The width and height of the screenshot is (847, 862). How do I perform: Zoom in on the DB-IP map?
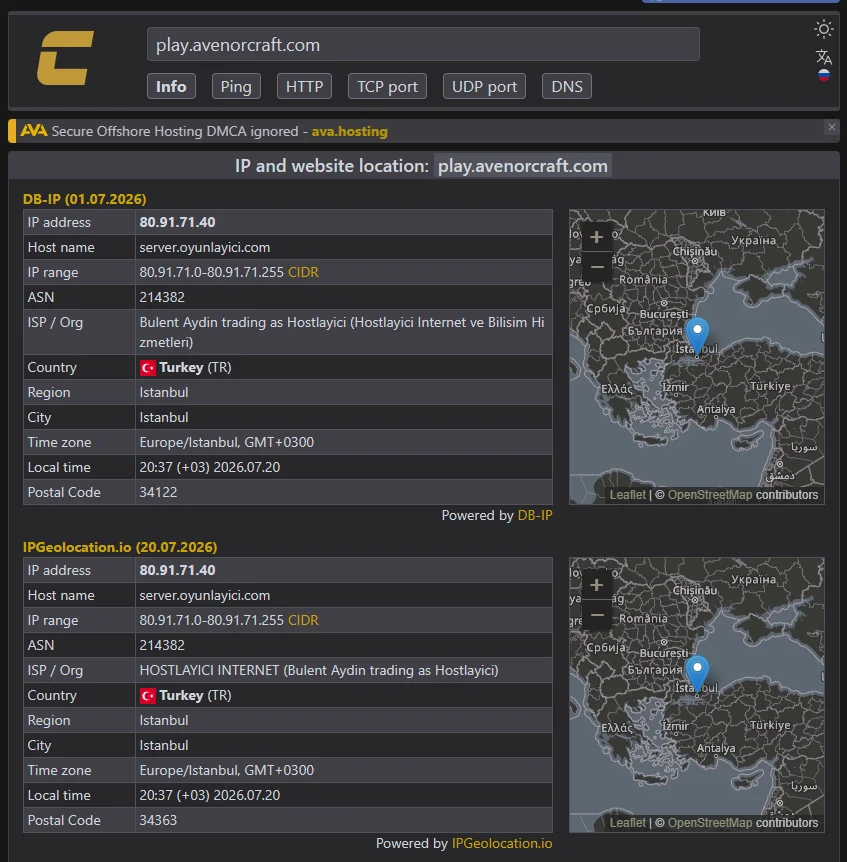[x=596, y=237]
